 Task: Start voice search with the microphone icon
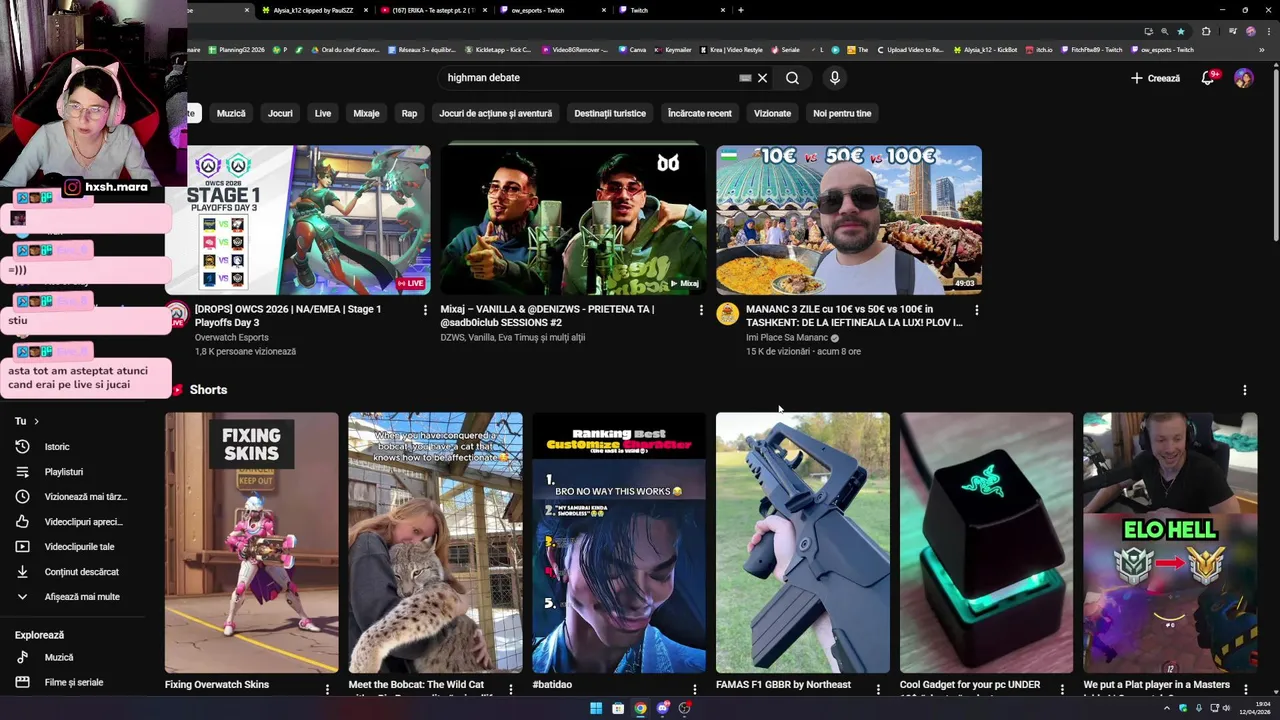(835, 78)
